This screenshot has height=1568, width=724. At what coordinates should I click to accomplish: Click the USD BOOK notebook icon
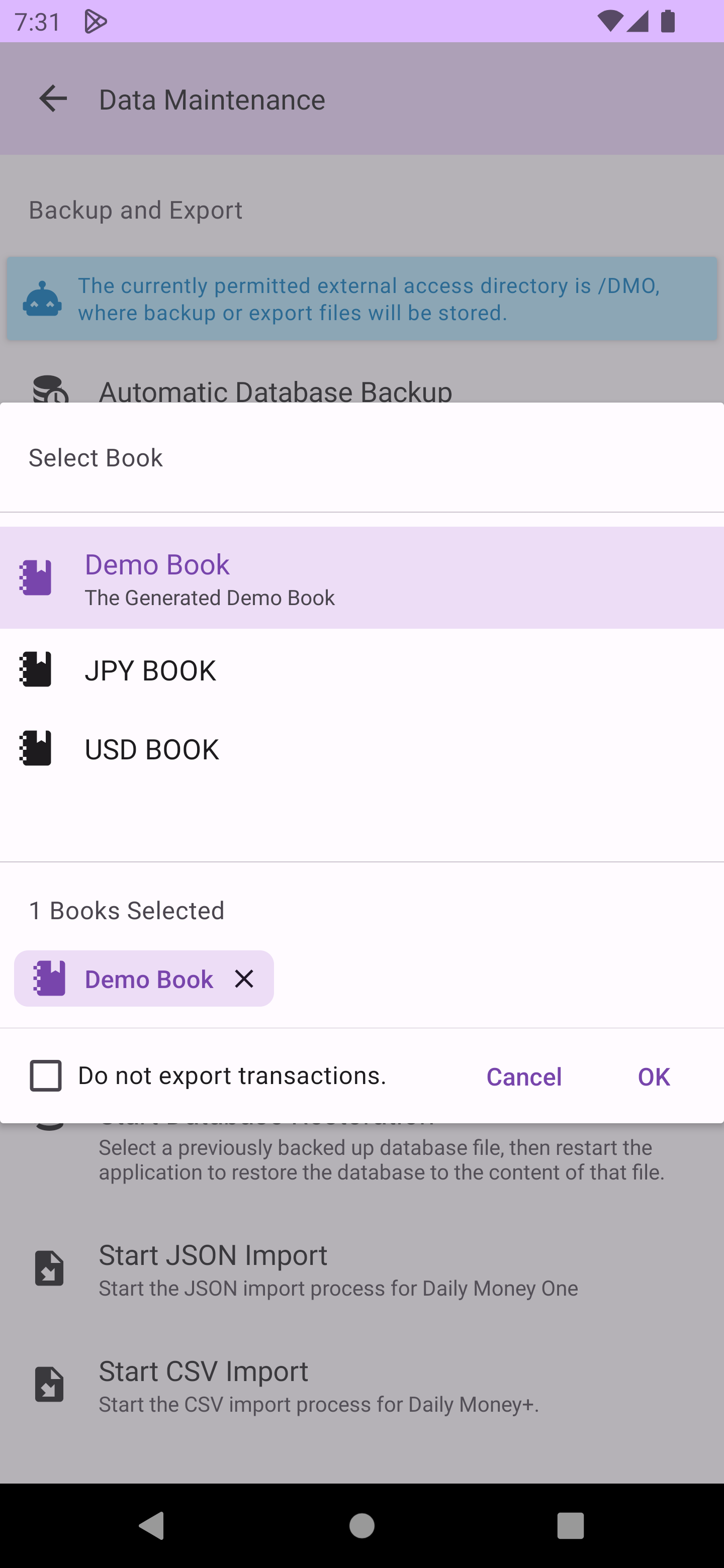35,748
